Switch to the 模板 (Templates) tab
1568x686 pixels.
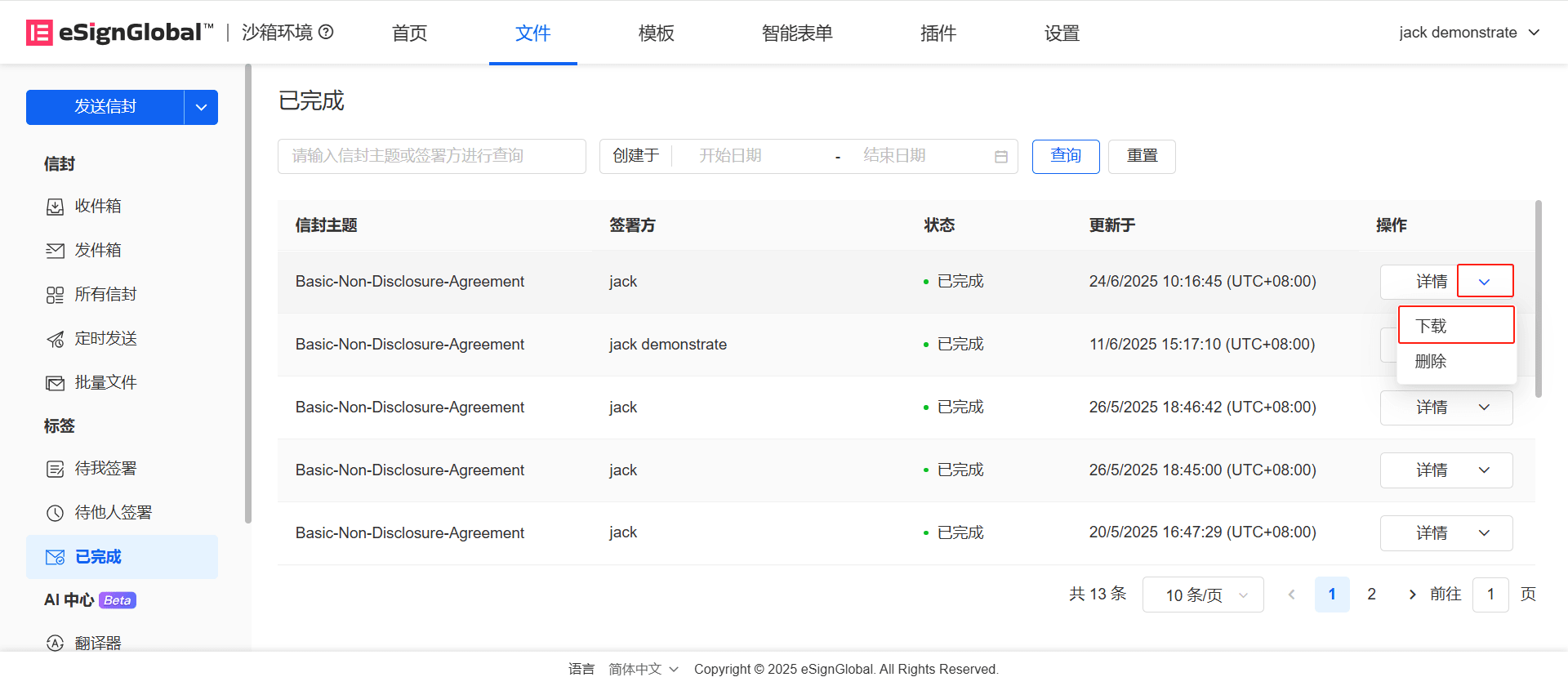click(656, 33)
